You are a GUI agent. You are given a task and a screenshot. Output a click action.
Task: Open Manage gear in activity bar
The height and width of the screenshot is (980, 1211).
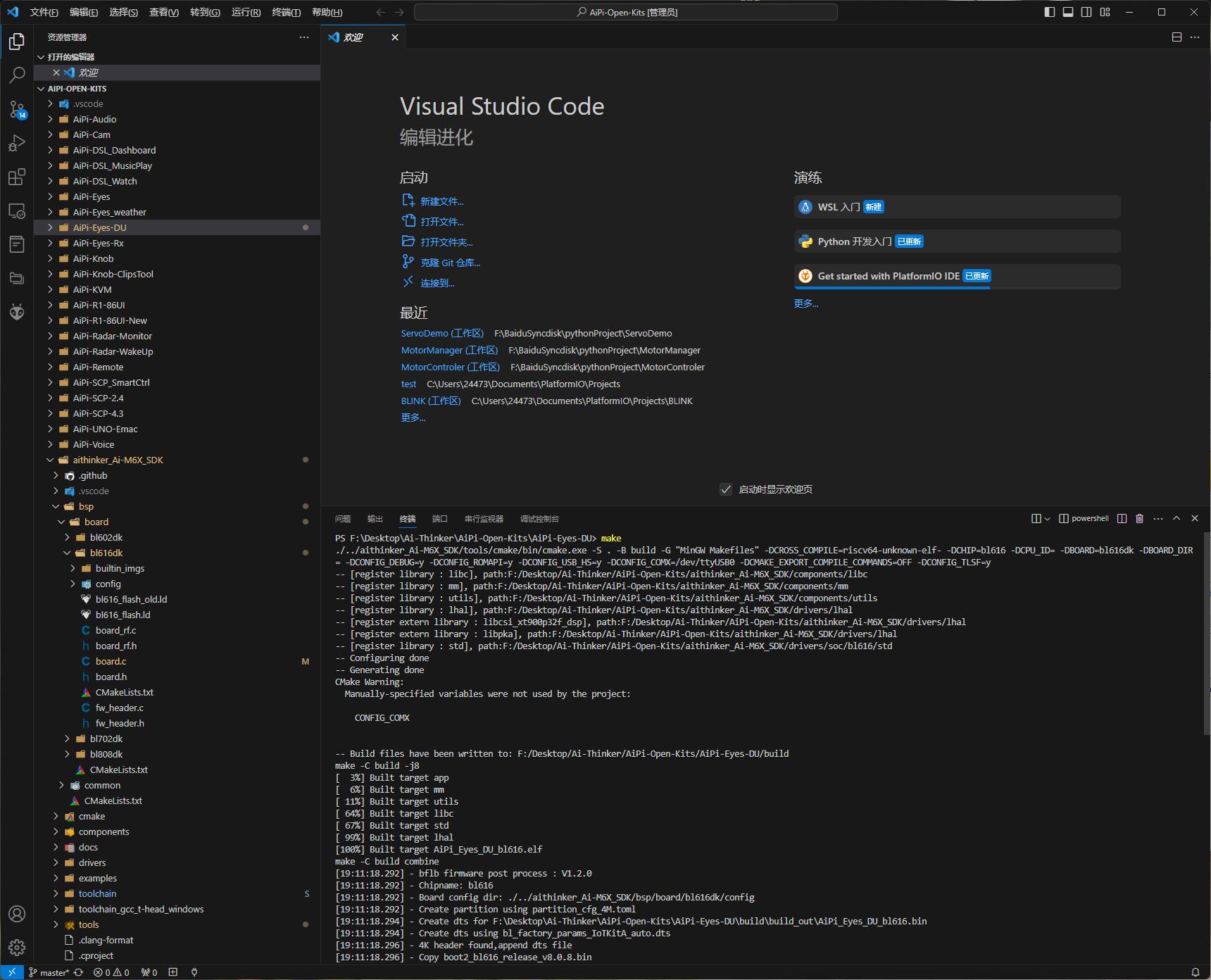coord(17,948)
